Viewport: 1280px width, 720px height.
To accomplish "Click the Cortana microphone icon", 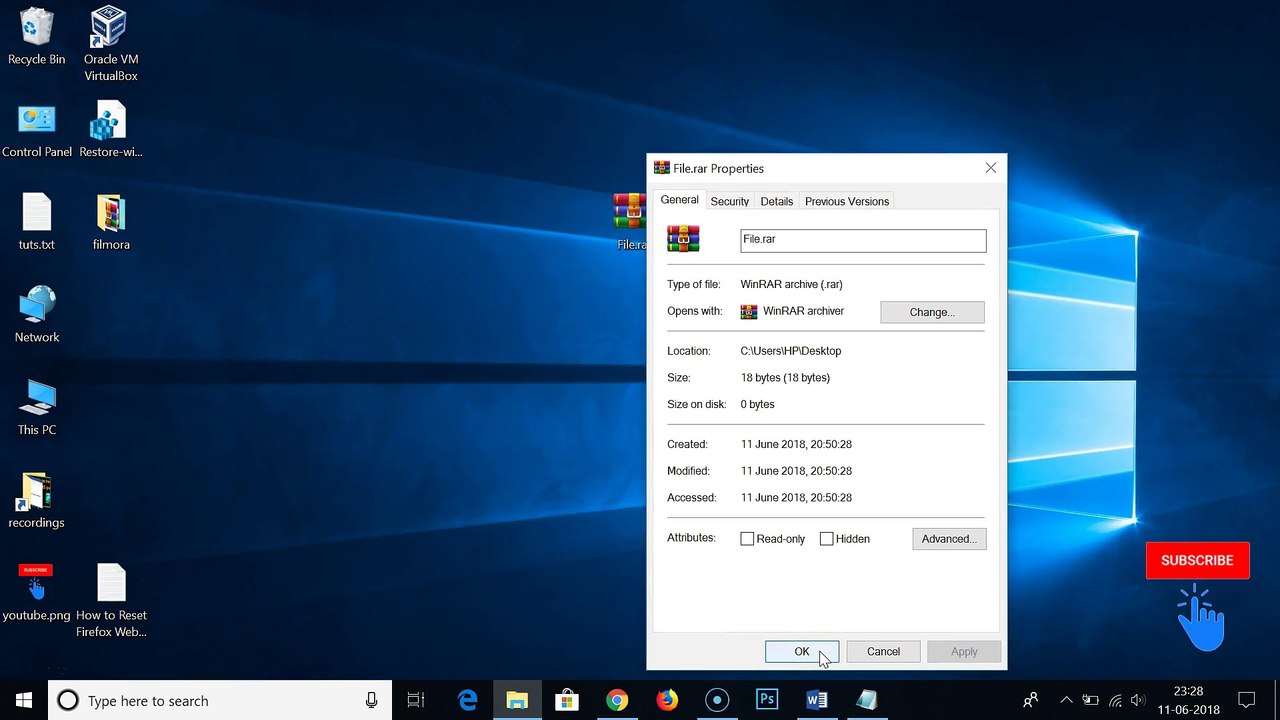I will 371,701.
